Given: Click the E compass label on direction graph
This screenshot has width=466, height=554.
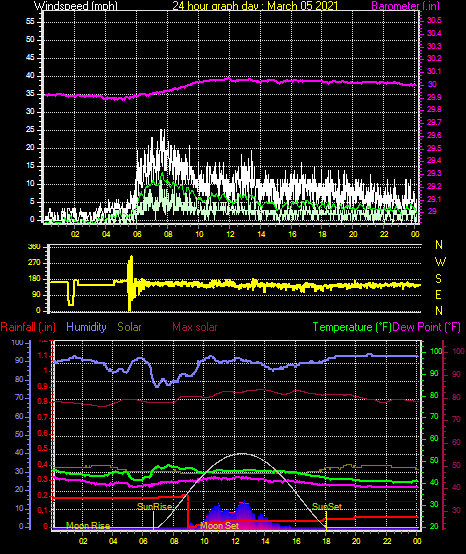Looking at the screenshot, I should pyautogui.click(x=438, y=294).
